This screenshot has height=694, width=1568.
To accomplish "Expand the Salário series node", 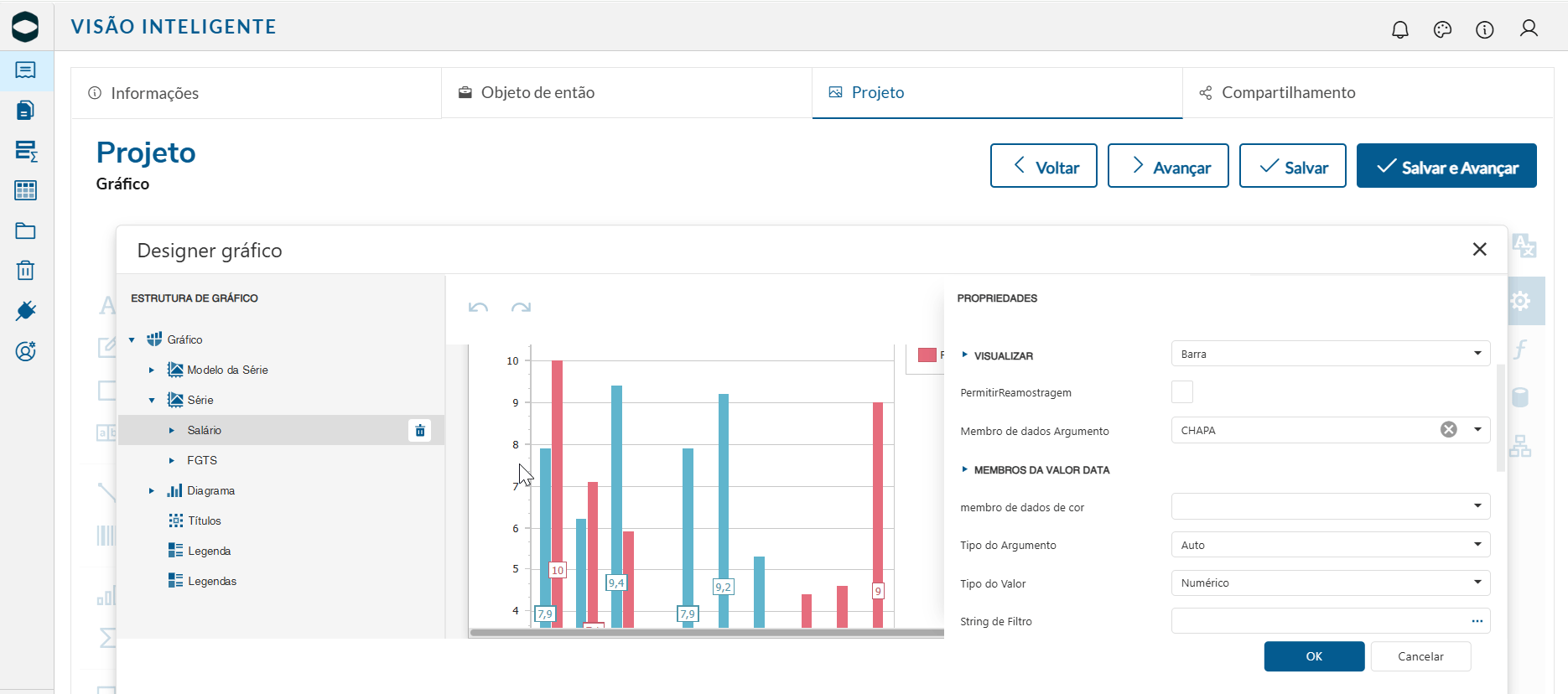I will [172, 430].
